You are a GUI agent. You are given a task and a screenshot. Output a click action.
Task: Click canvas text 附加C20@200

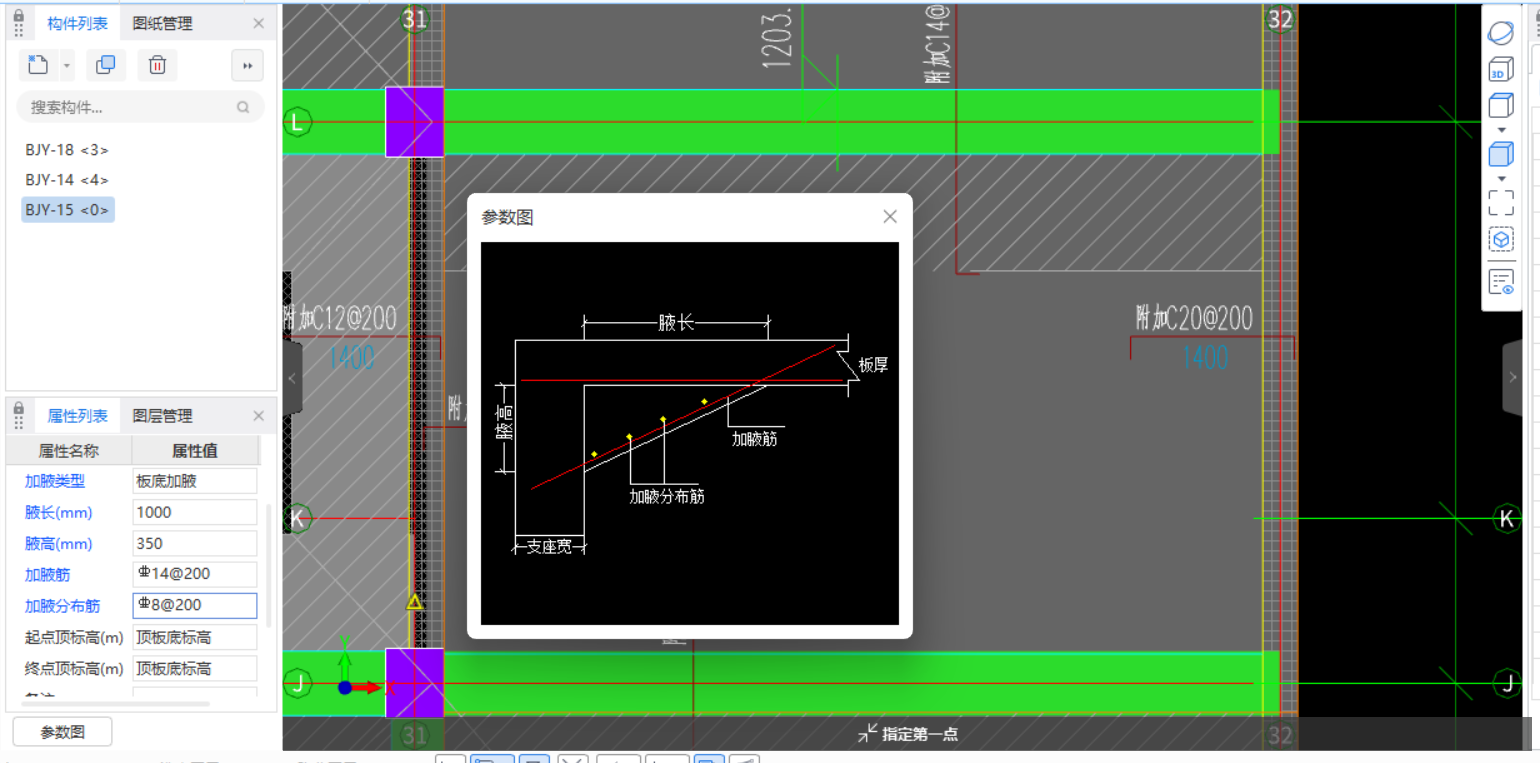click(1193, 319)
